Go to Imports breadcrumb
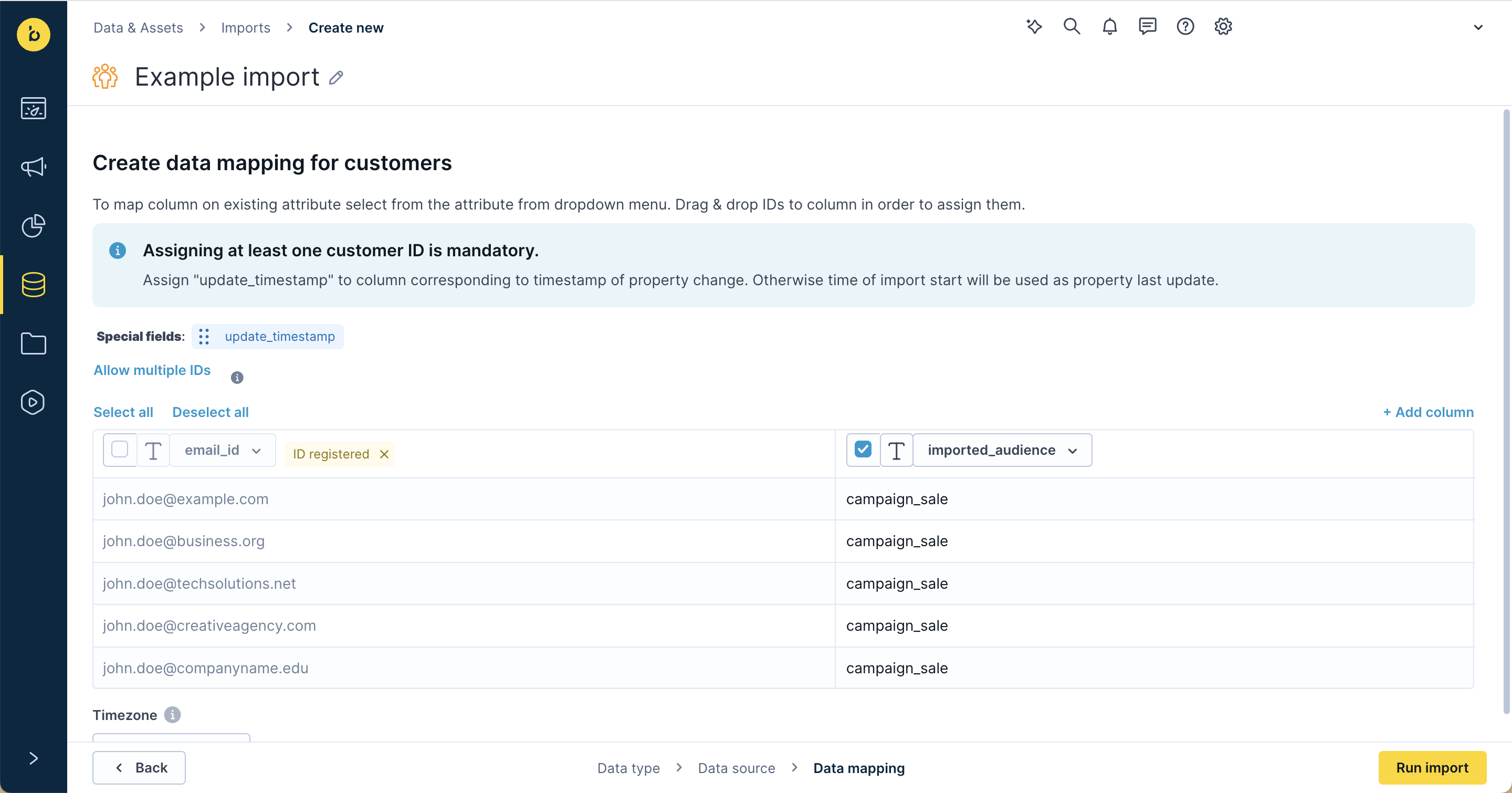1512x793 pixels. tap(246, 28)
